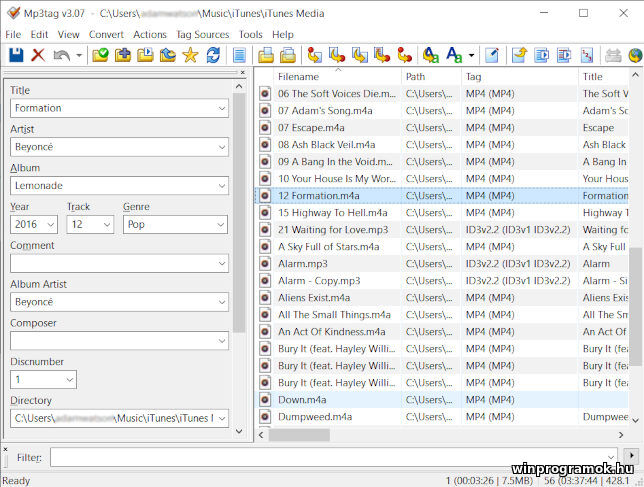This screenshot has width=644, height=487.
Task: Click the blue refresh arrows icon
Action: pyautogui.click(x=213, y=55)
